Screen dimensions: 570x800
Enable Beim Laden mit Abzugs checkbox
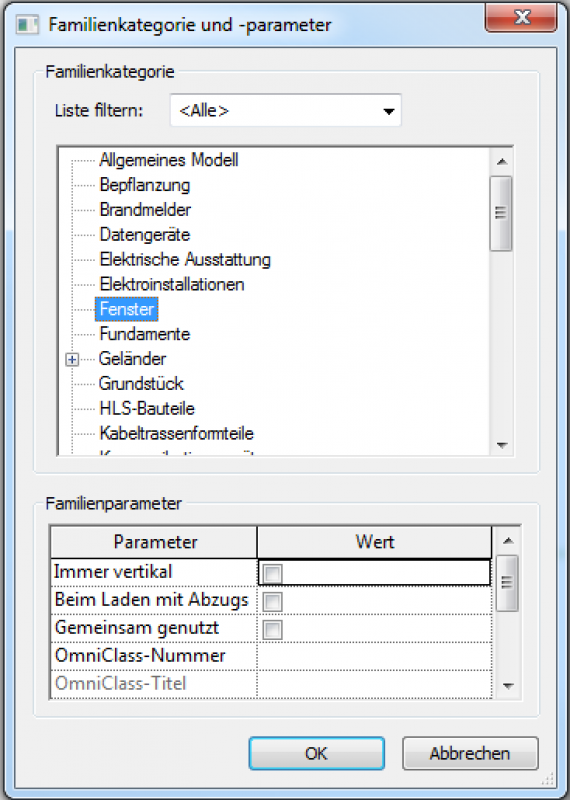click(x=272, y=602)
